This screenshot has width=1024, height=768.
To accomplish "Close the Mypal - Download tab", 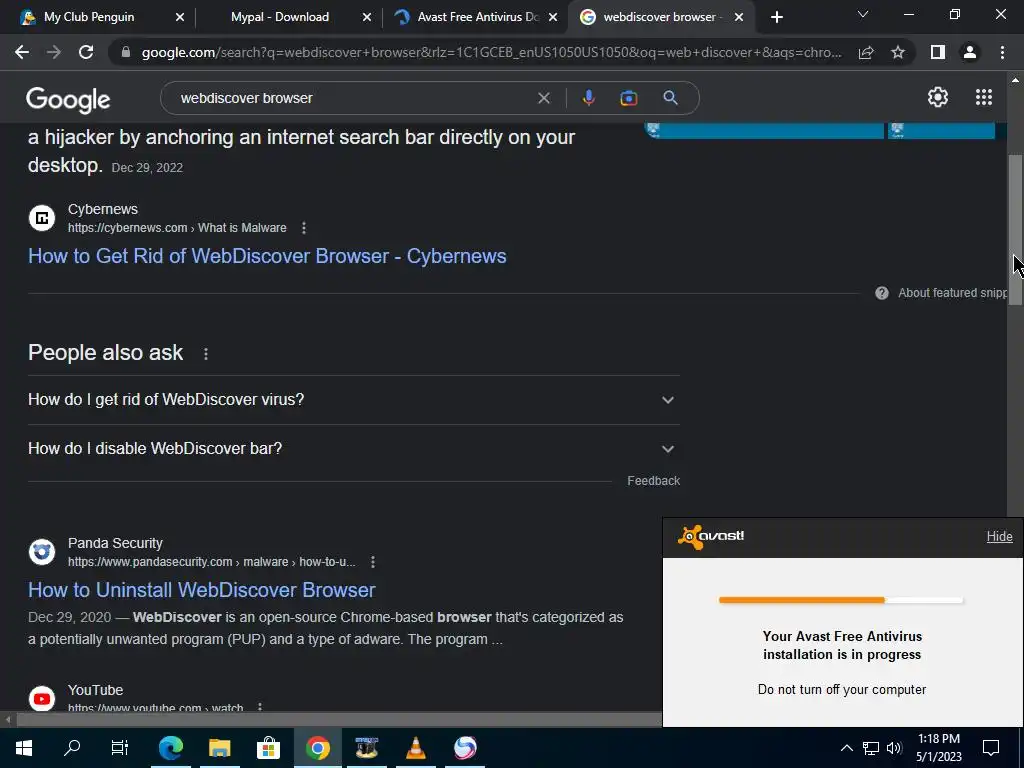I will point(366,17).
